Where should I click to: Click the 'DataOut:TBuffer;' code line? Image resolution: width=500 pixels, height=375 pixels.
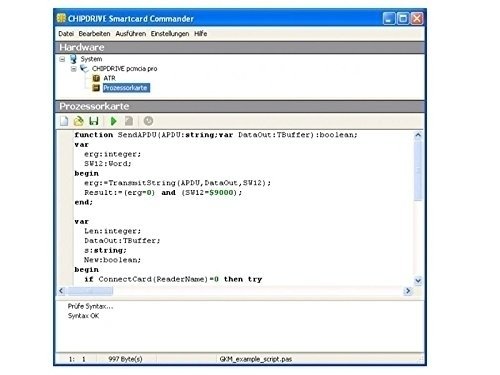click(122, 240)
